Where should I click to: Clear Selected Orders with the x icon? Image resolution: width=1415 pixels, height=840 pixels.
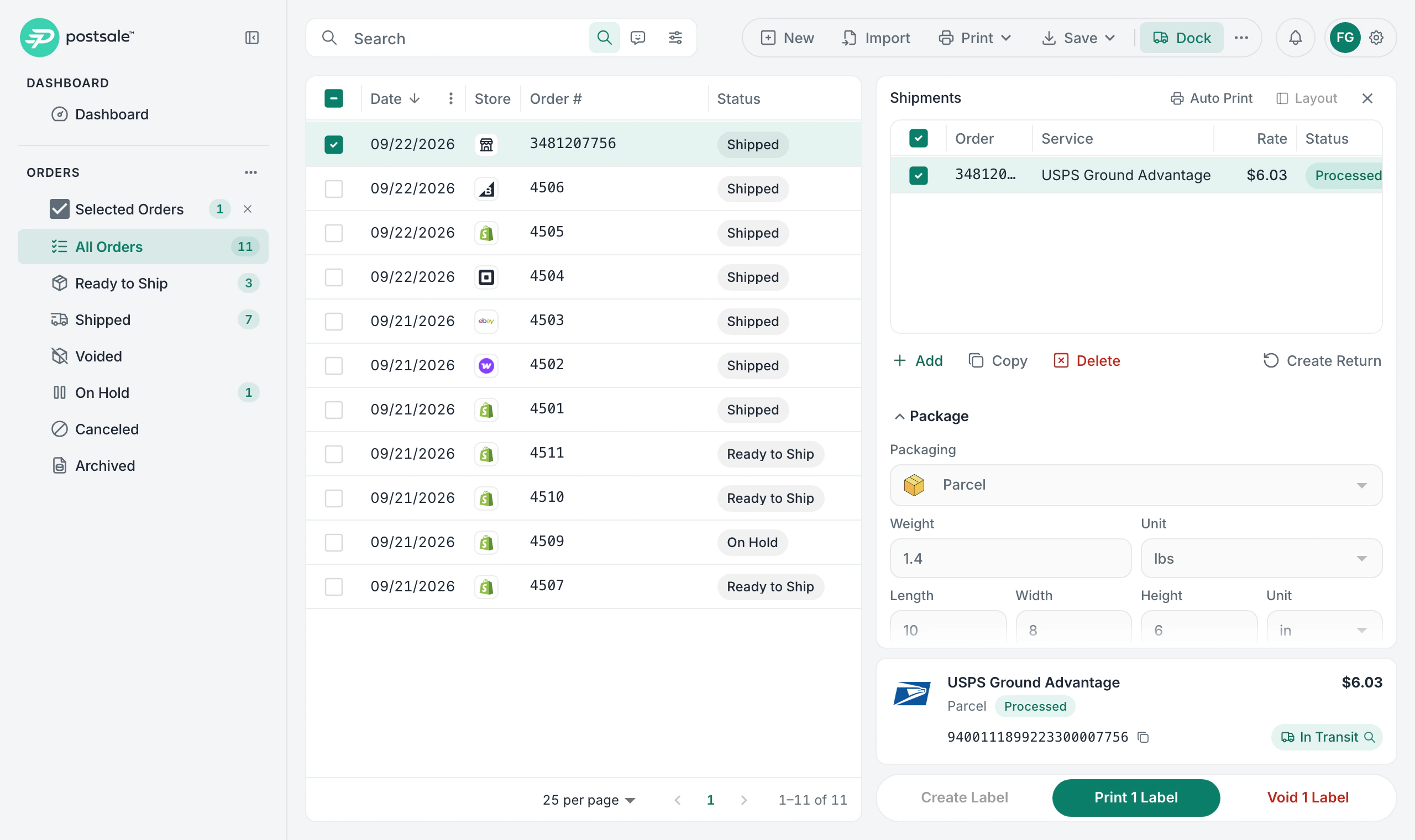(247, 209)
